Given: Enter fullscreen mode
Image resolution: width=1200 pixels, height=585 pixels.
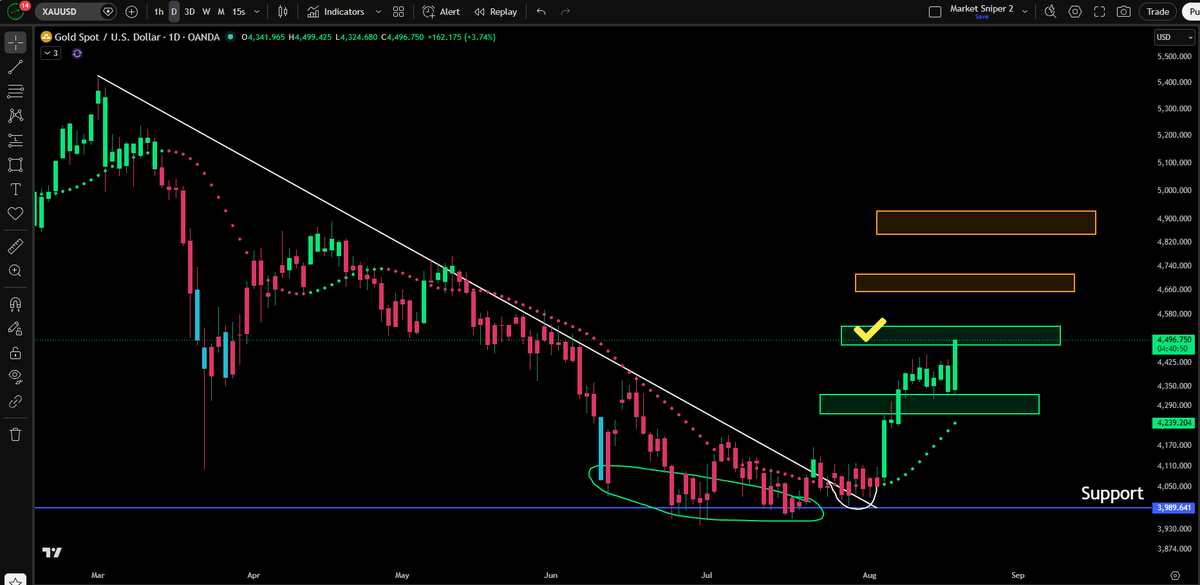Looking at the screenshot, I should pos(1100,12).
